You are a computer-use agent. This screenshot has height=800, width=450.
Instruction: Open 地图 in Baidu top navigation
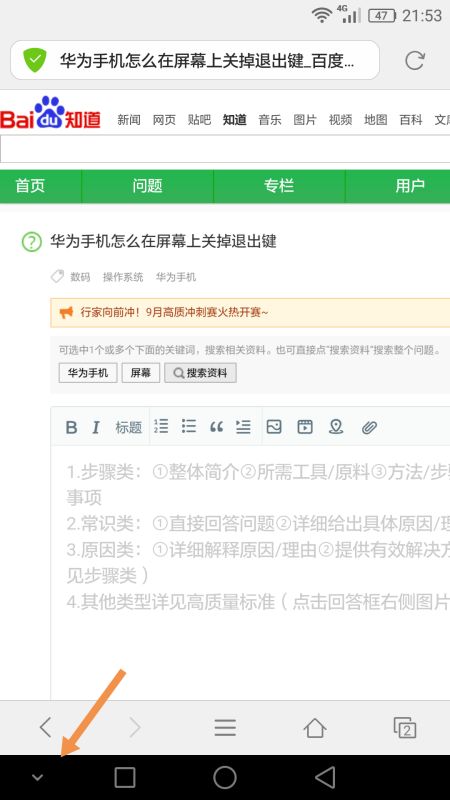click(376, 120)
